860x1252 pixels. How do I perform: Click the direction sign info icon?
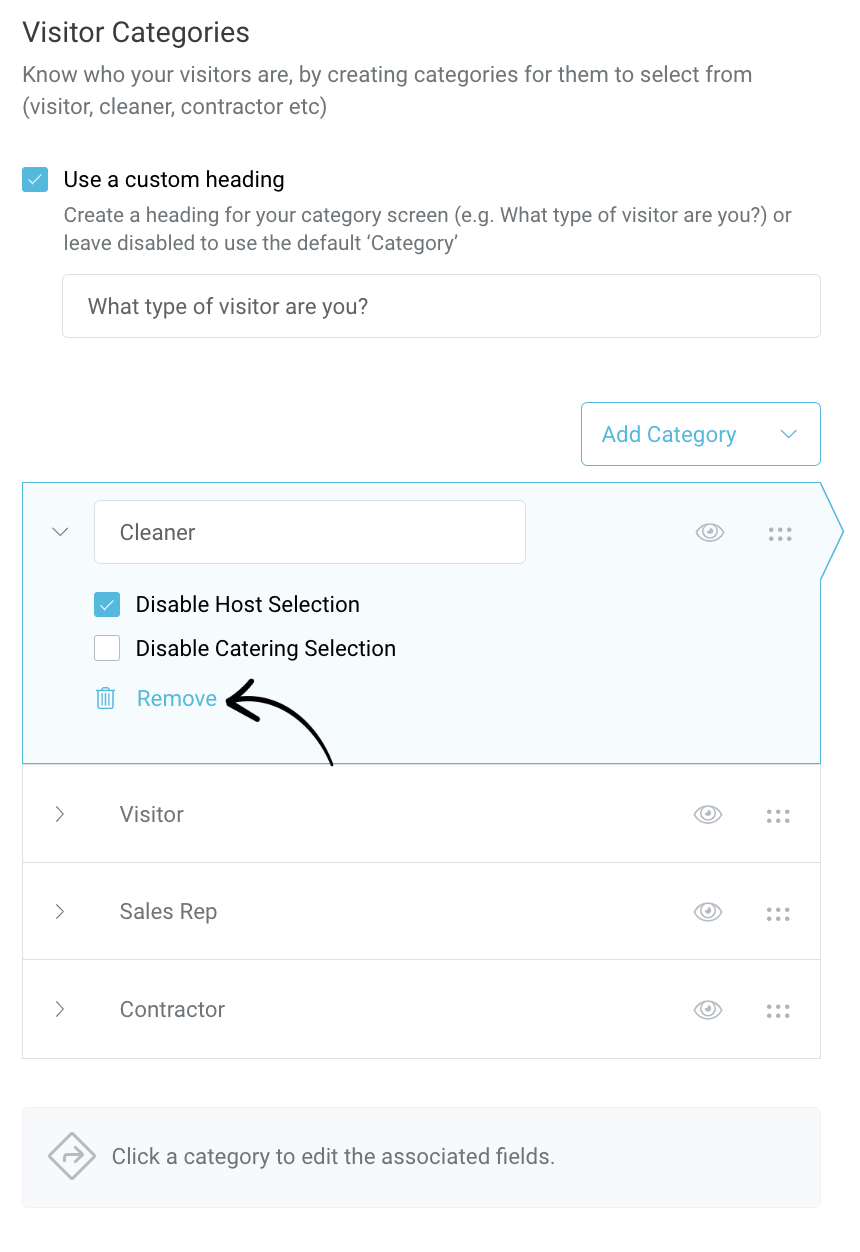pyautogui.click(x=72, y=1157)
